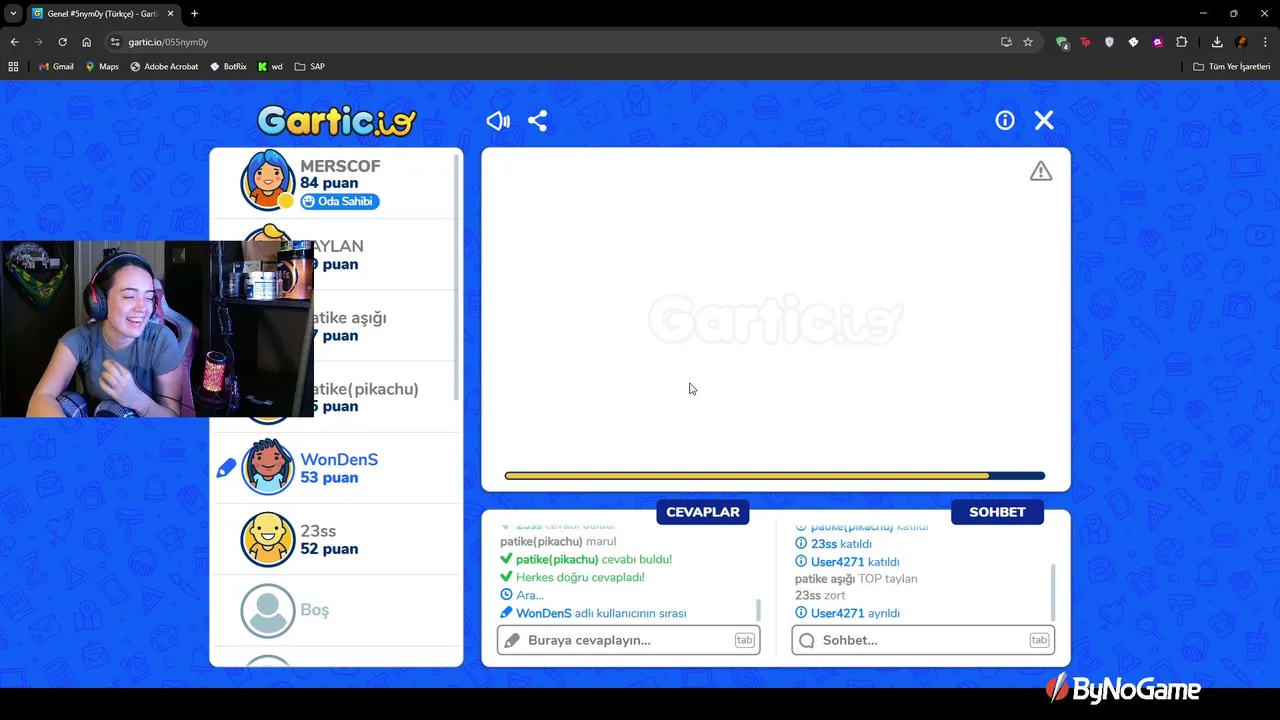Click the red Tp extension icon
Screen dimensions: 1280x720
click(1085, 42)
